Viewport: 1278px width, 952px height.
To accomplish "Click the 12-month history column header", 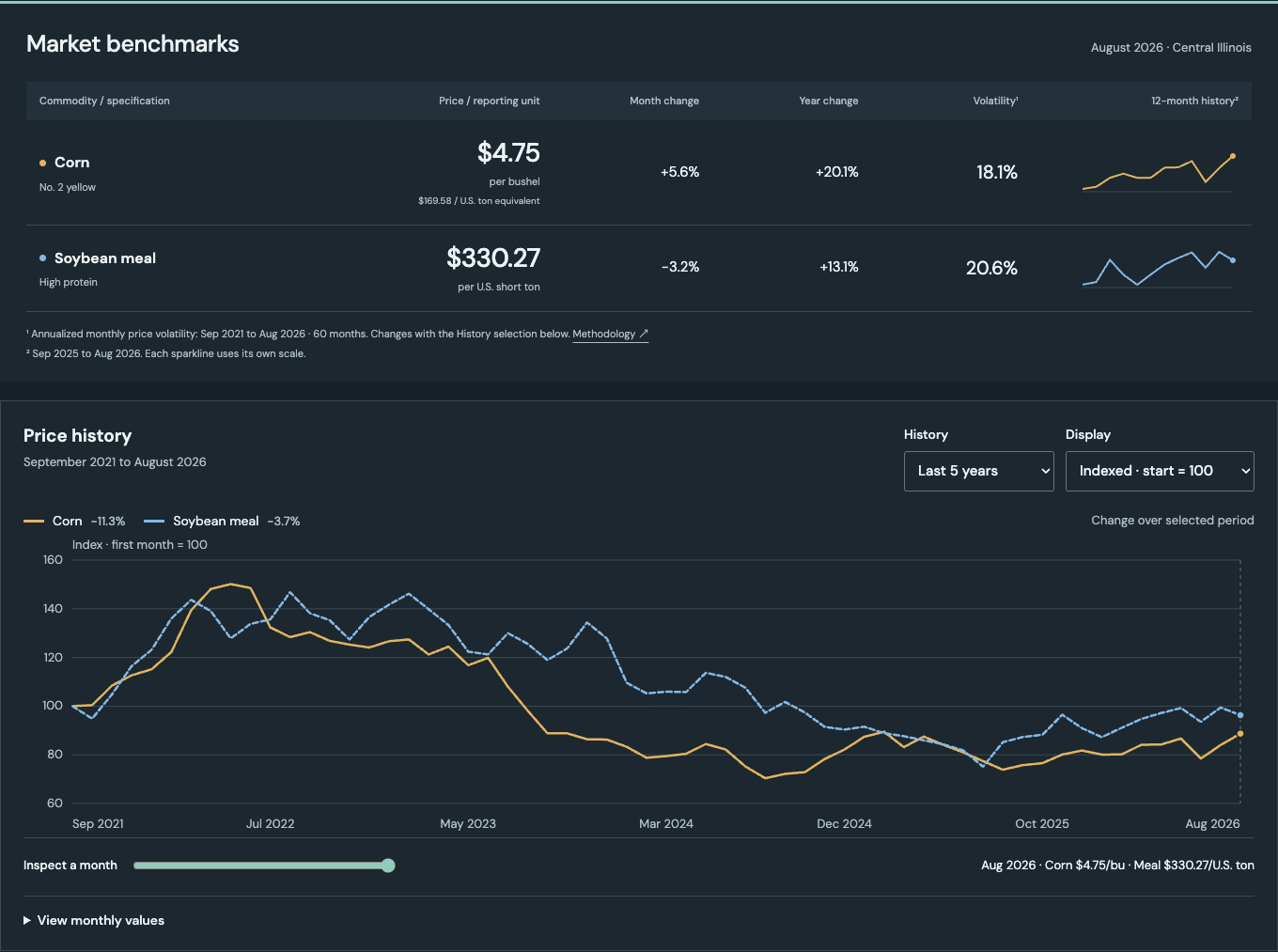I will click(x=1194, y=101).
